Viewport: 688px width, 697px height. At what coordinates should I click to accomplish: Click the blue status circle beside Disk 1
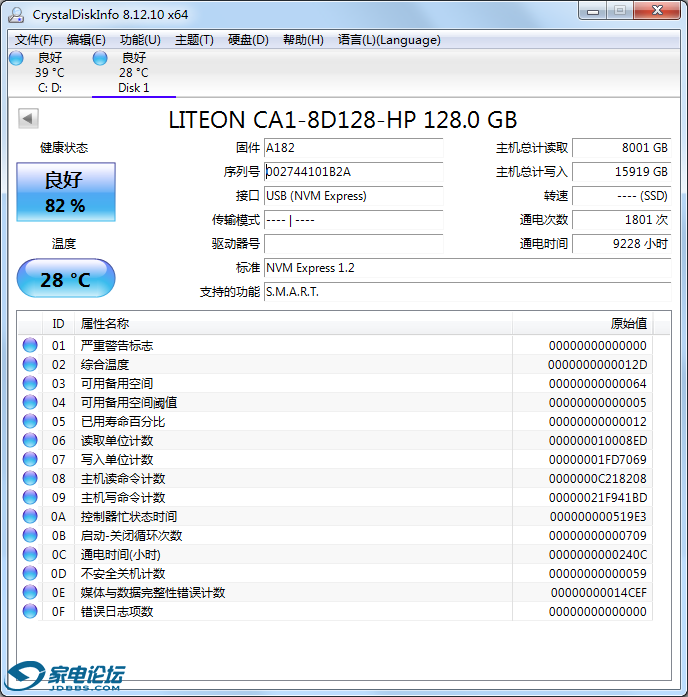pos(100,58)
